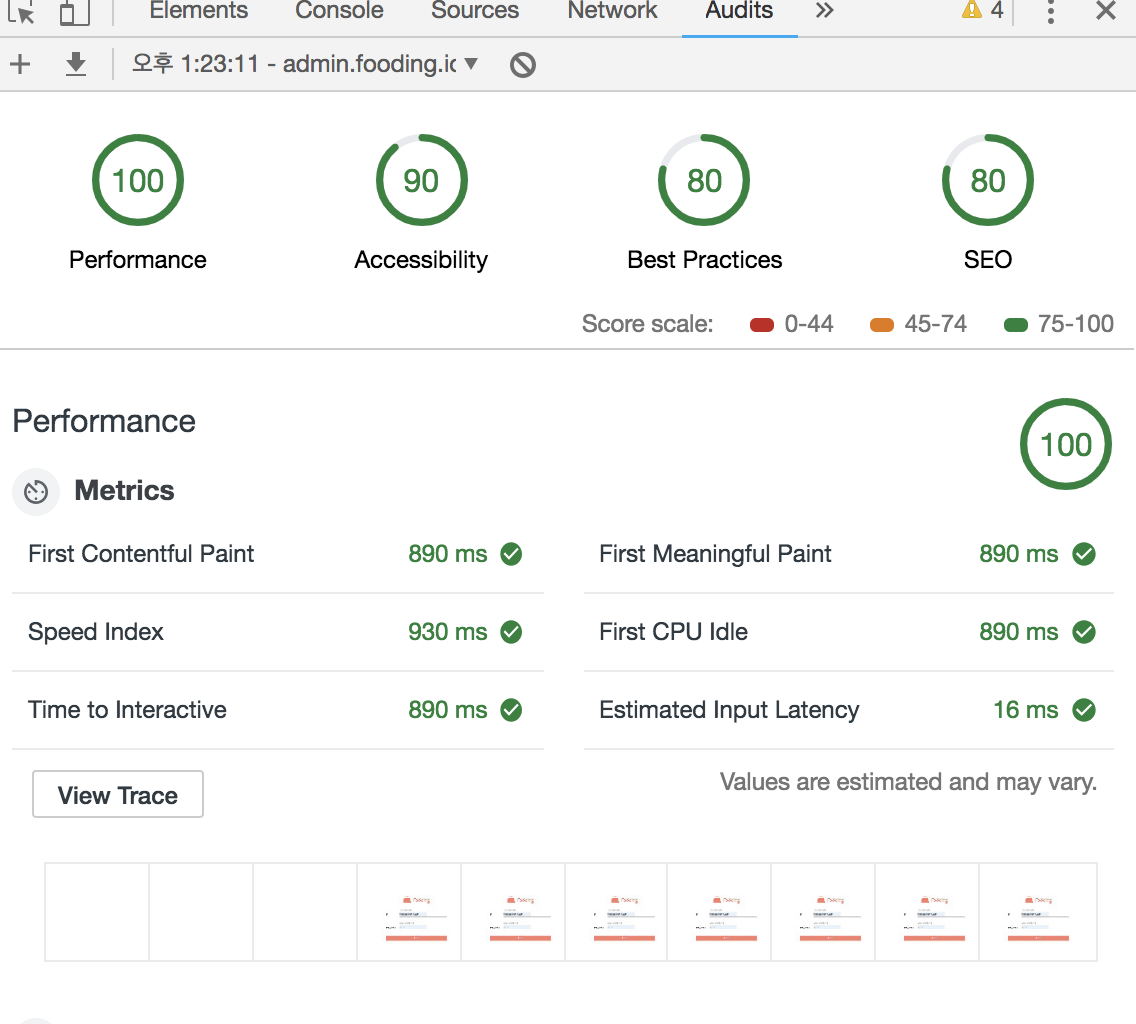Open the last filmstrip screenshot frame
The width and height of the screenshot is (1136, 1024).
click(x=1037, y=912)
